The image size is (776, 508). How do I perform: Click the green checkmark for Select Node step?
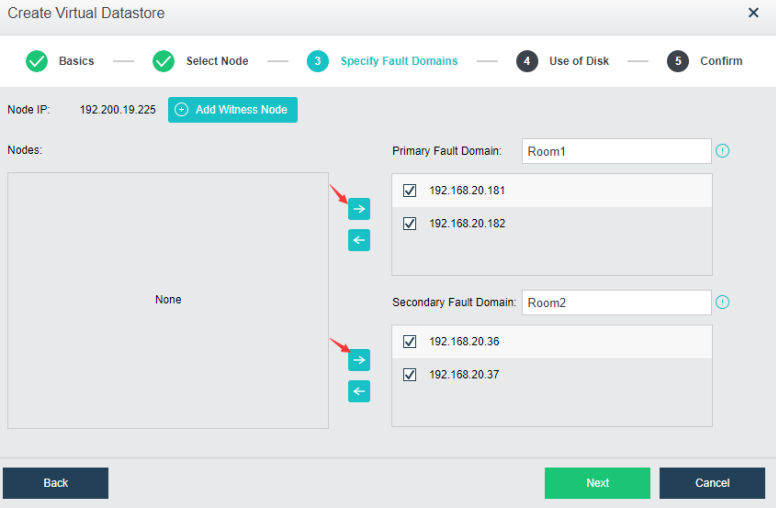[x=164, y=61]
